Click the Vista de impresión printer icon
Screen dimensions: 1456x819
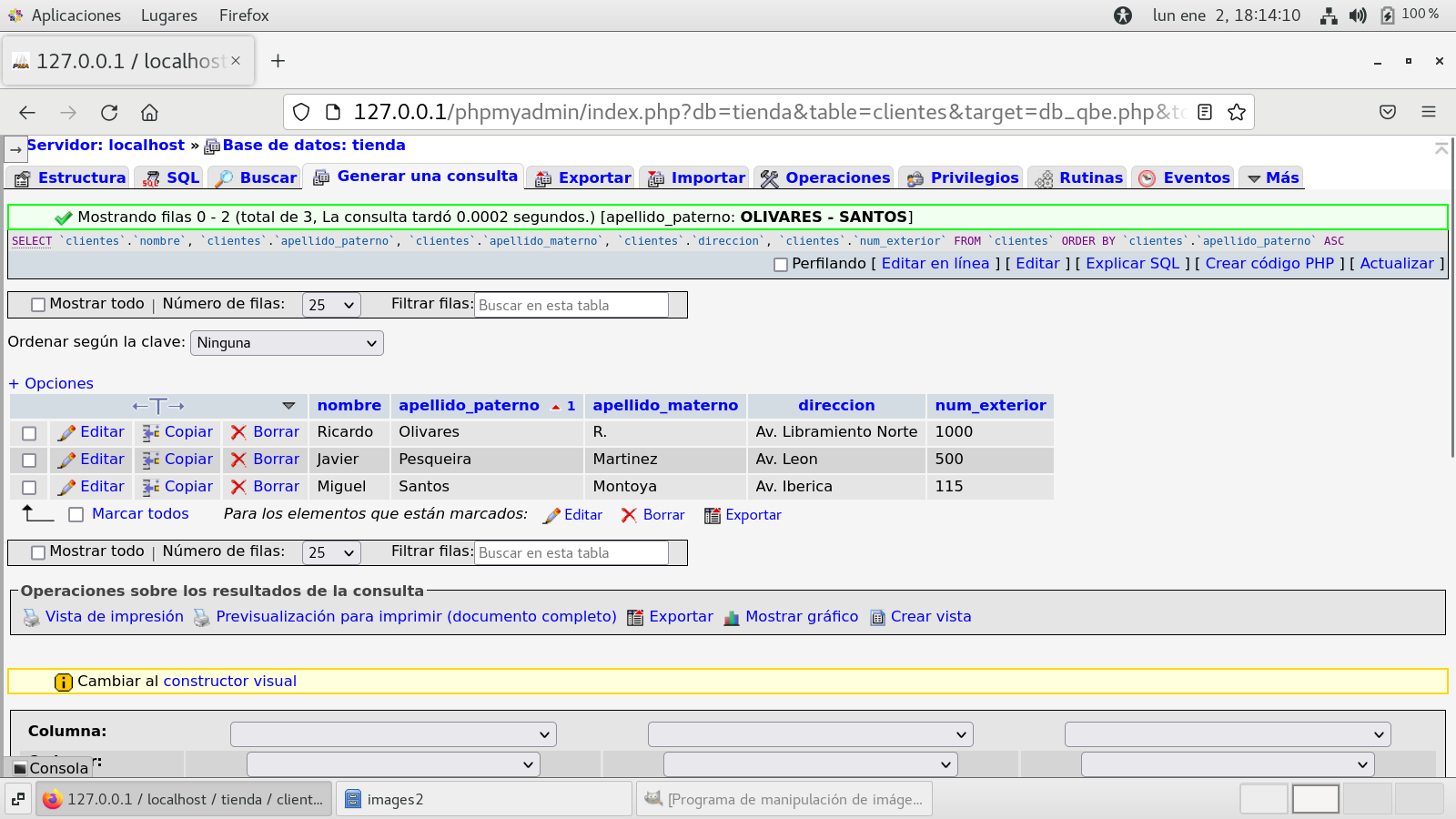click(x=32, y=618)
